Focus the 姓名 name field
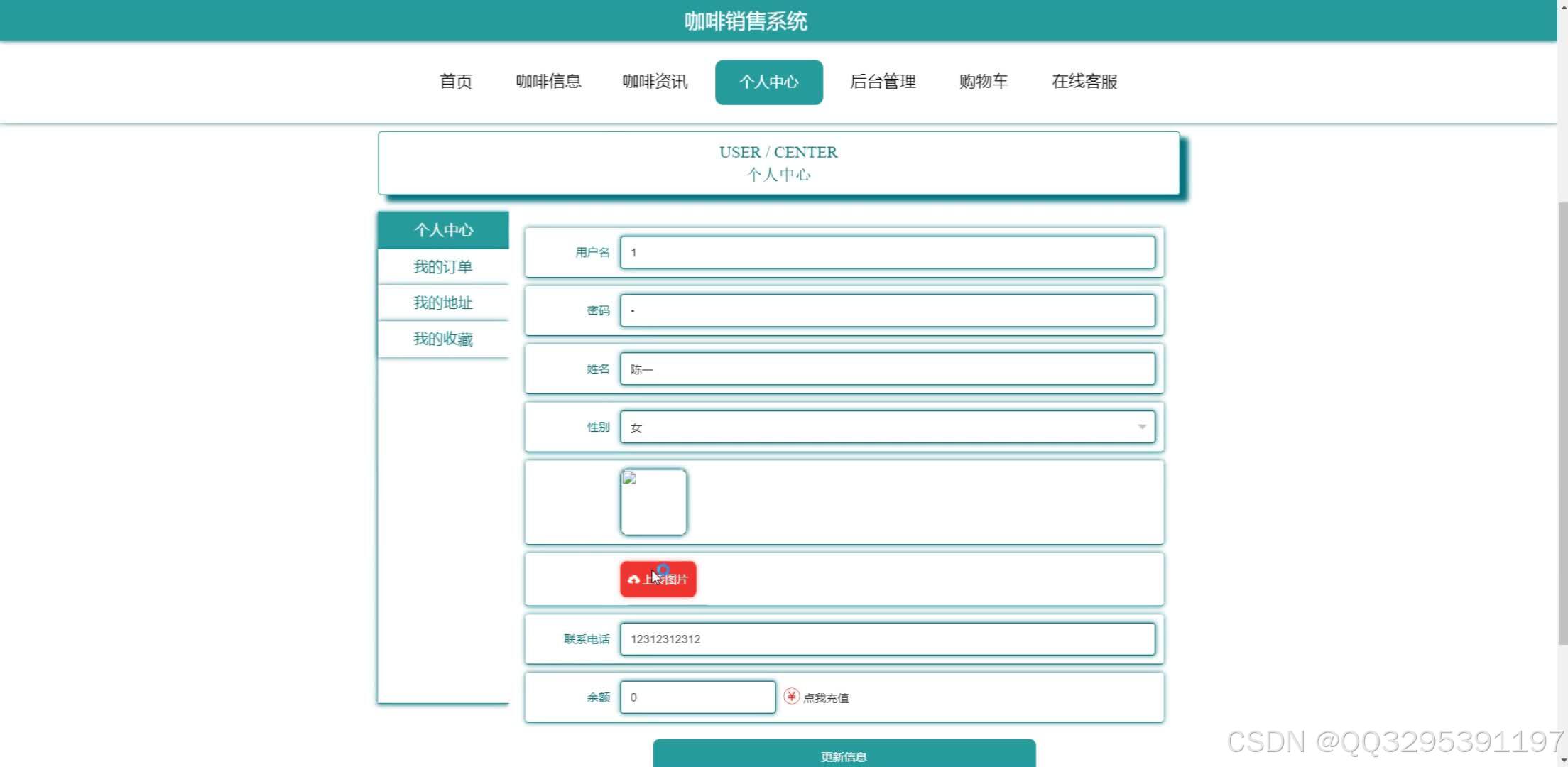Image resolution: width=1568 pixels, height=767 pixels. pyautogui.click(x=887, y=369)
